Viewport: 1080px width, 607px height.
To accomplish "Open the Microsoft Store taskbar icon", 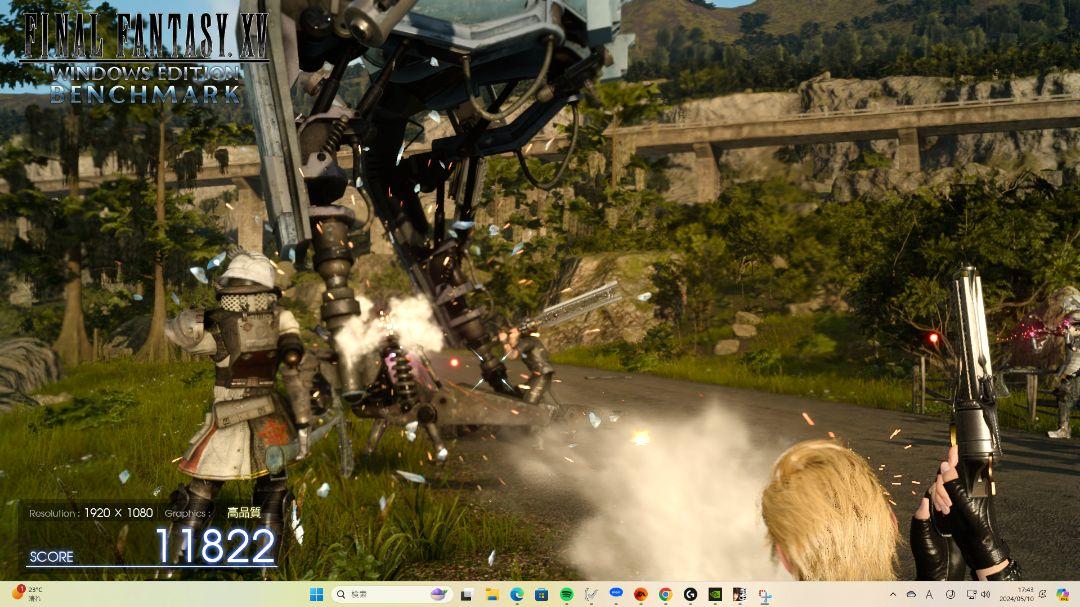I will point(541,595).
